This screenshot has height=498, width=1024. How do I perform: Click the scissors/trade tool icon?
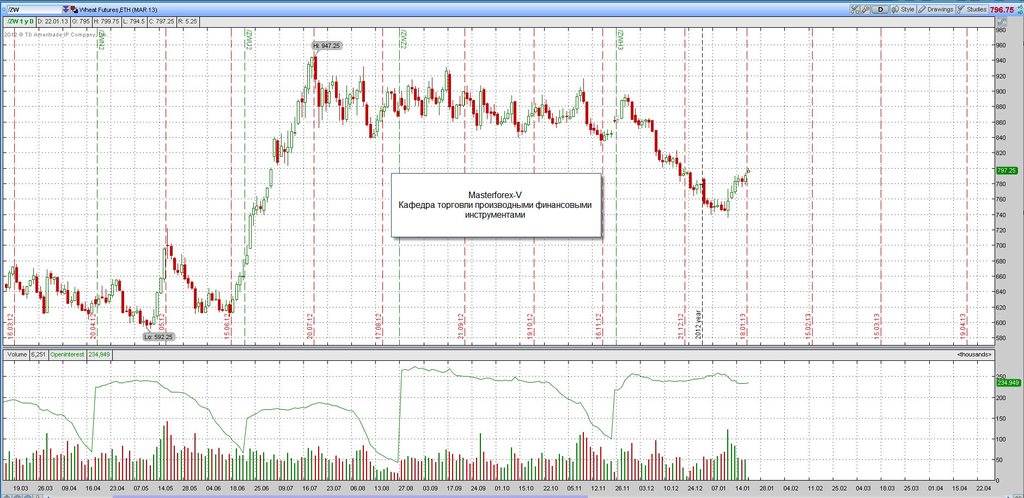(x=855, y=10)
